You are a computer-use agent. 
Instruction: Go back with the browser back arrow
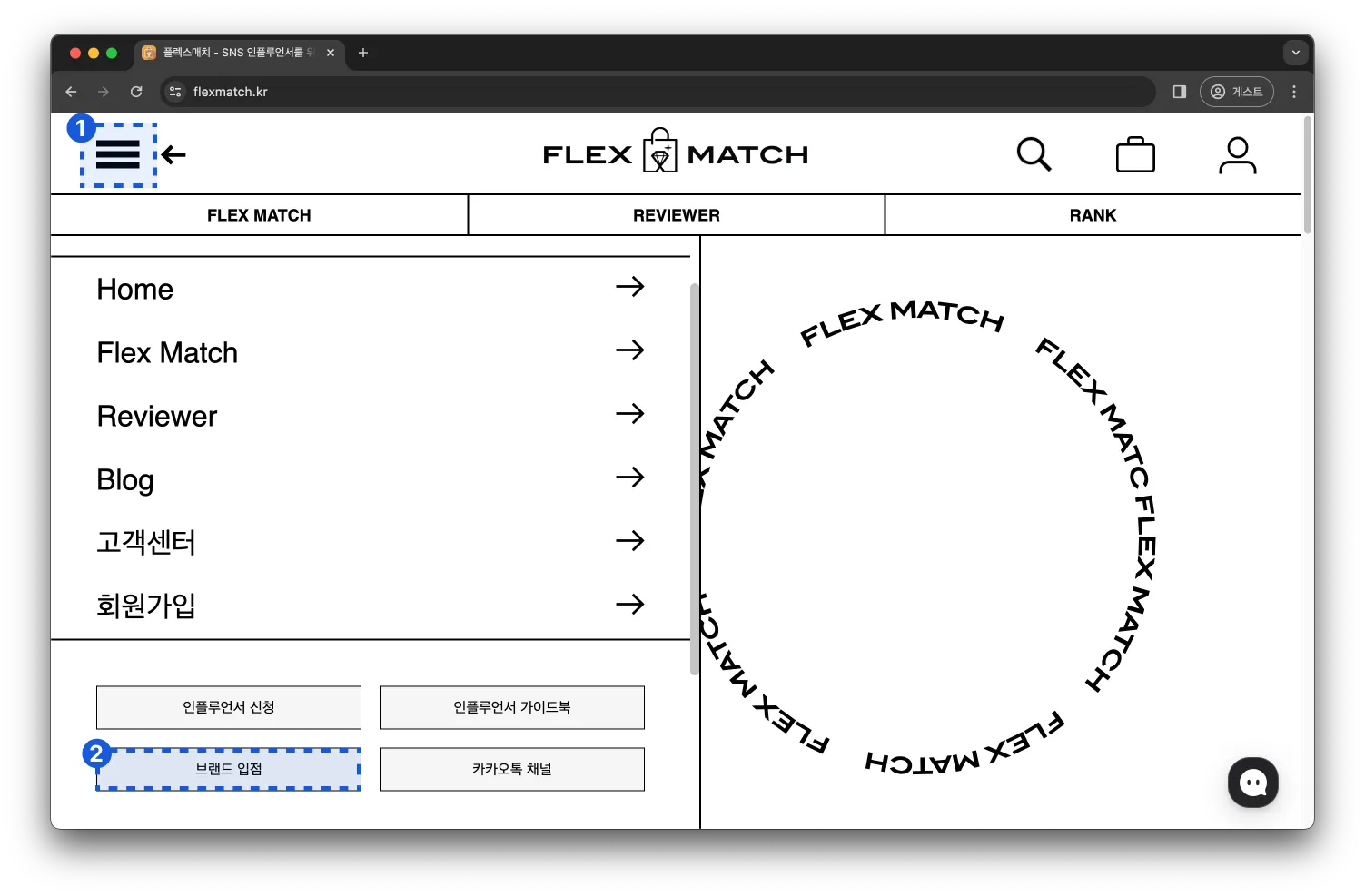click(x=71, y=92)
